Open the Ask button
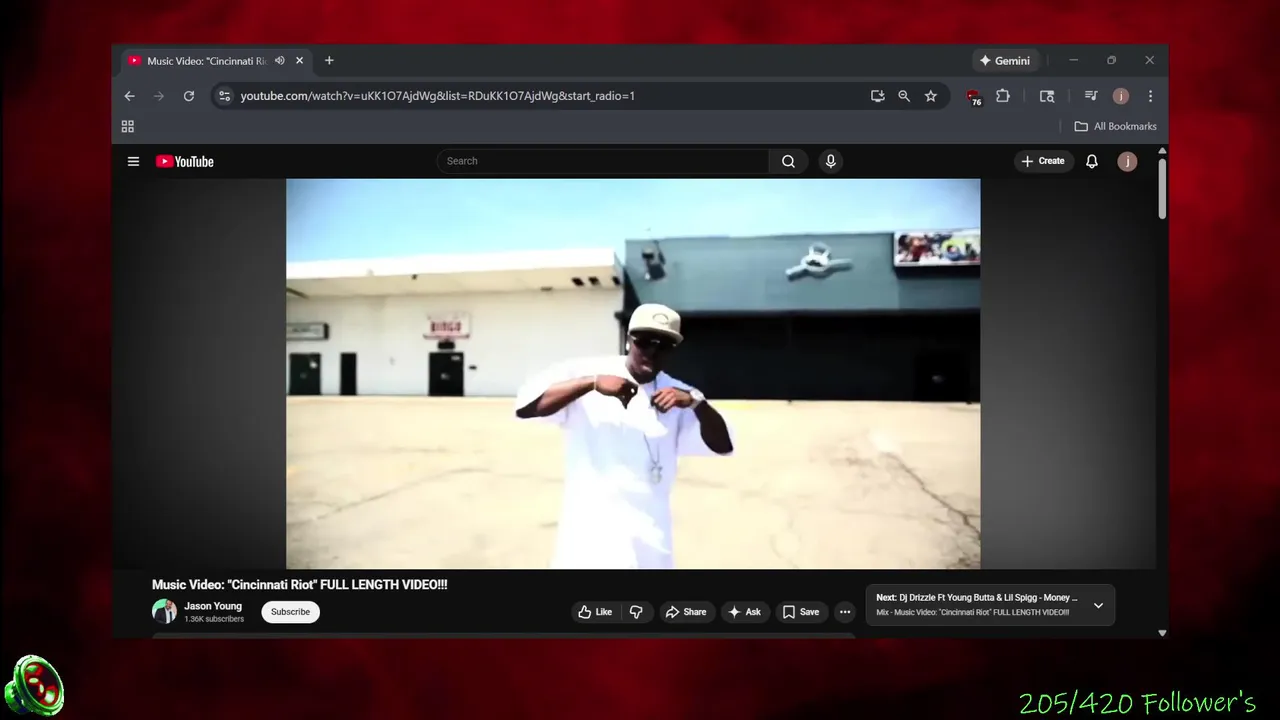1280x720 pixels. pyautogui.click(x=744, y=612)
